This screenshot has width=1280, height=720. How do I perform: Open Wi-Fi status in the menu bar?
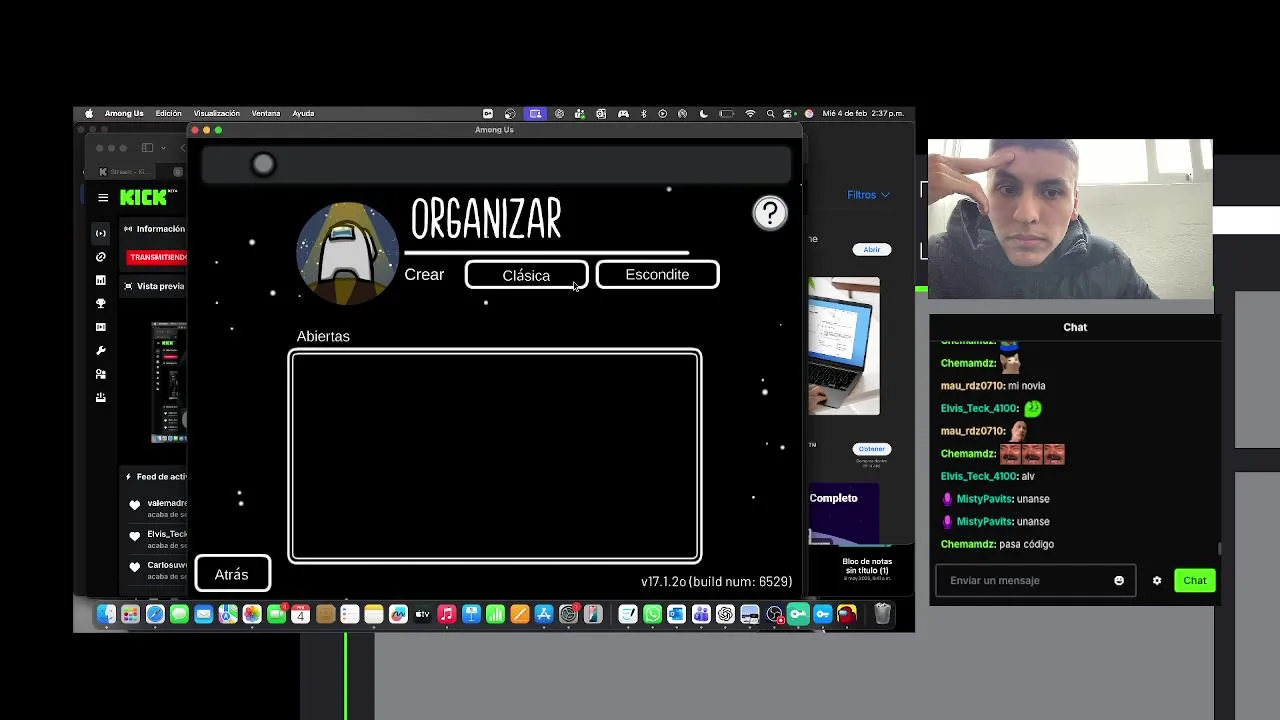click(x=750, y=114)
